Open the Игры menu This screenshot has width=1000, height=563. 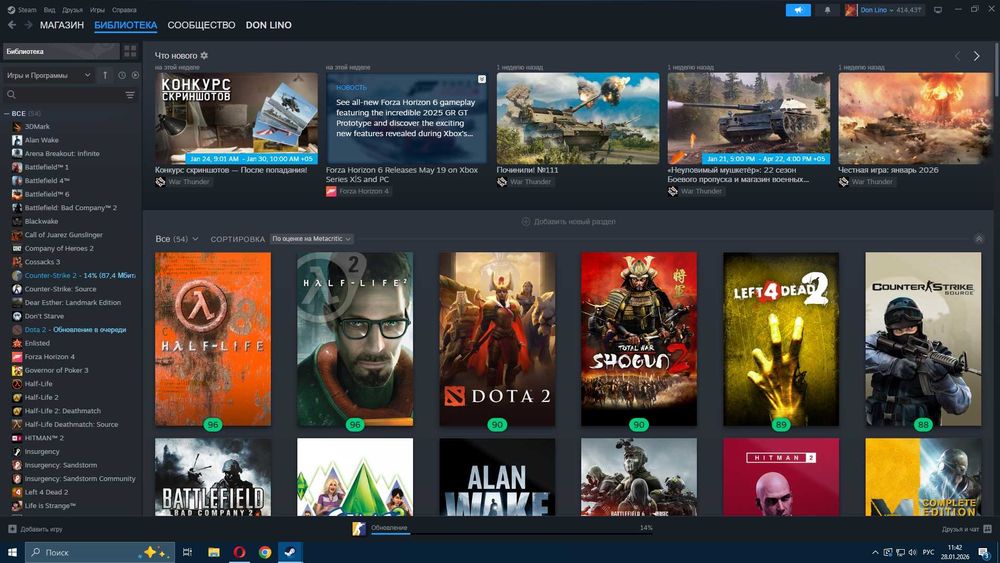tap(98, 10)
